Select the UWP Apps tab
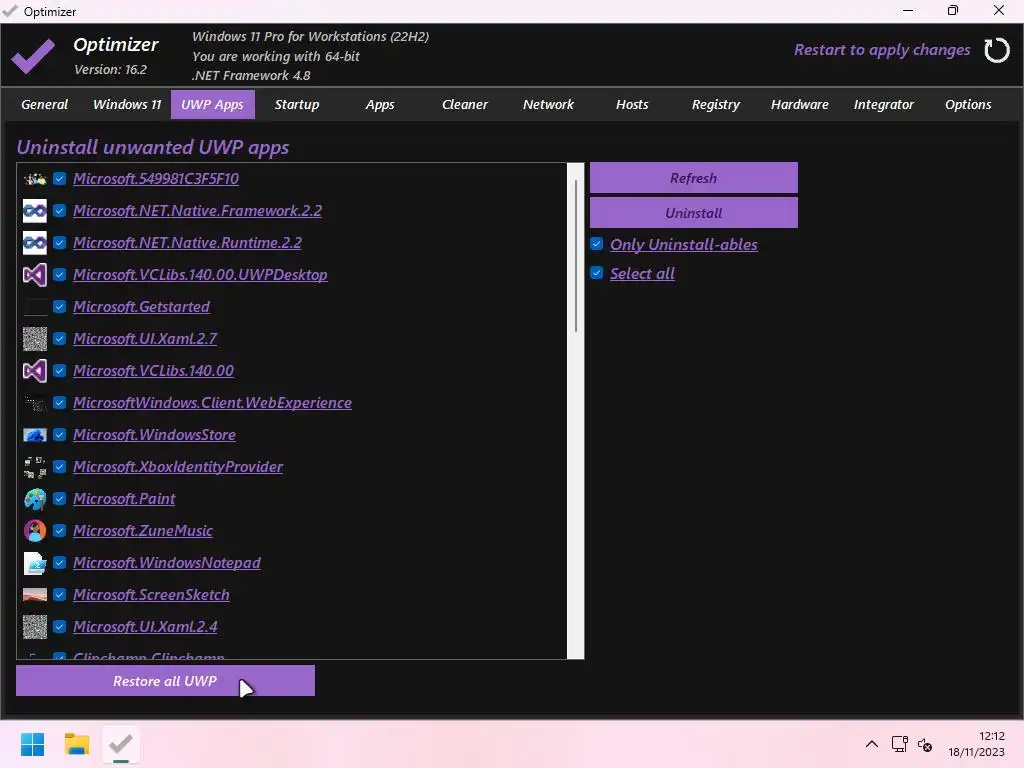The width and height of the screenshot is (1024, 768). [x=212, y=104]
